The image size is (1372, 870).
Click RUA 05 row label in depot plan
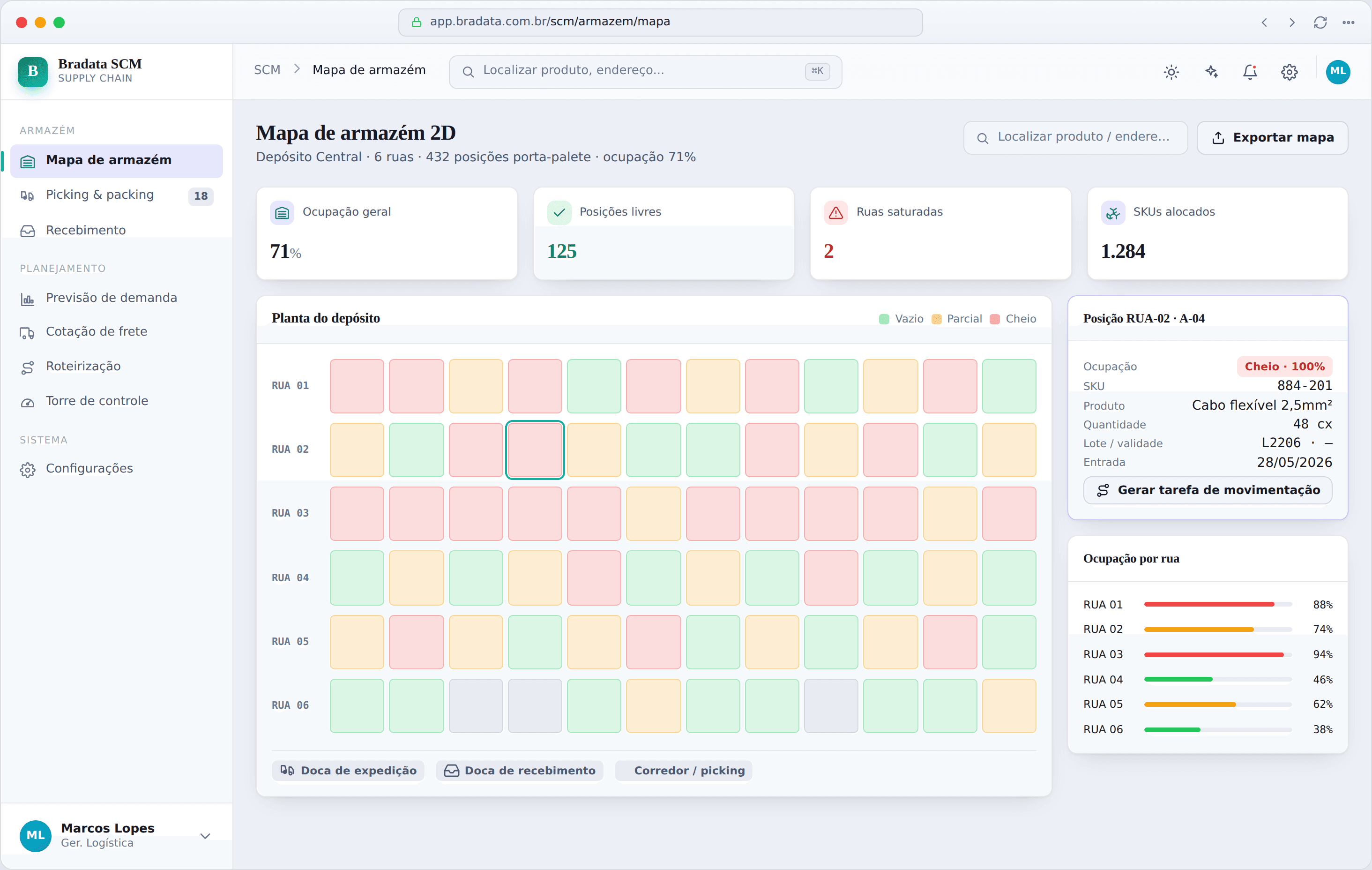pos(290,642)
